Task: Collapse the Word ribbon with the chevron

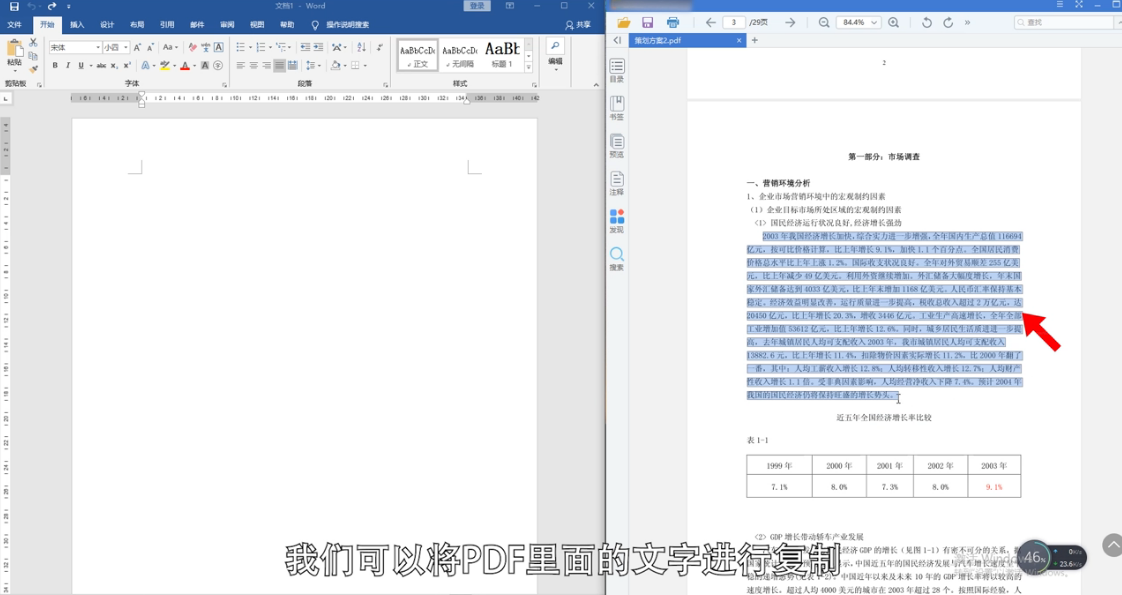Action: pos(596,84)
